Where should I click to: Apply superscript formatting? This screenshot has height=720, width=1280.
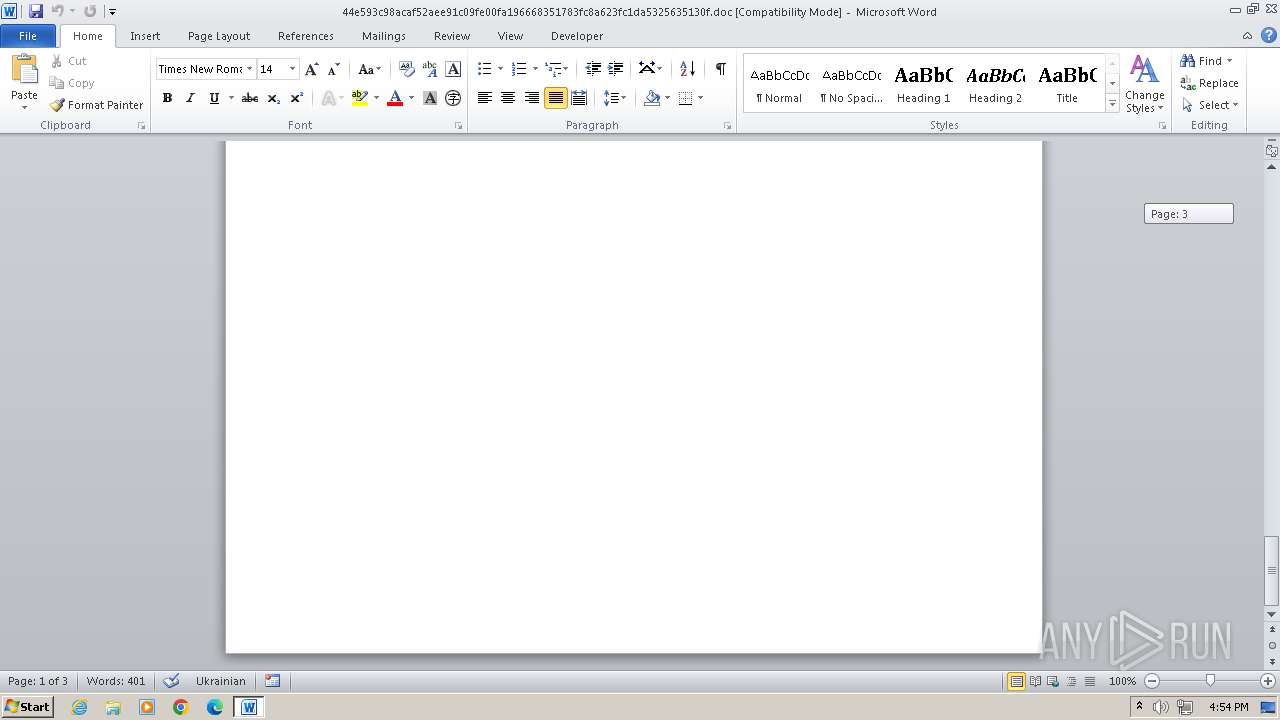coord(296,98)
